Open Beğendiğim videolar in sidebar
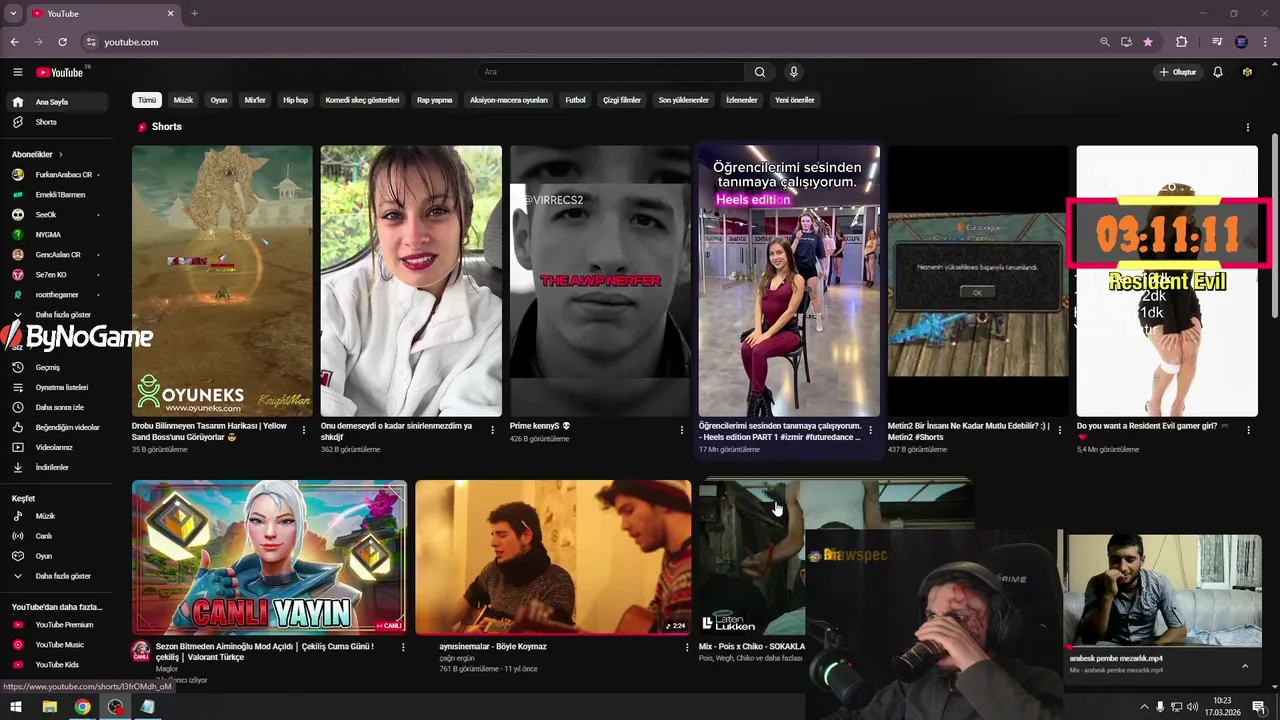This screenshot has width=1280, height=720. 60,427
